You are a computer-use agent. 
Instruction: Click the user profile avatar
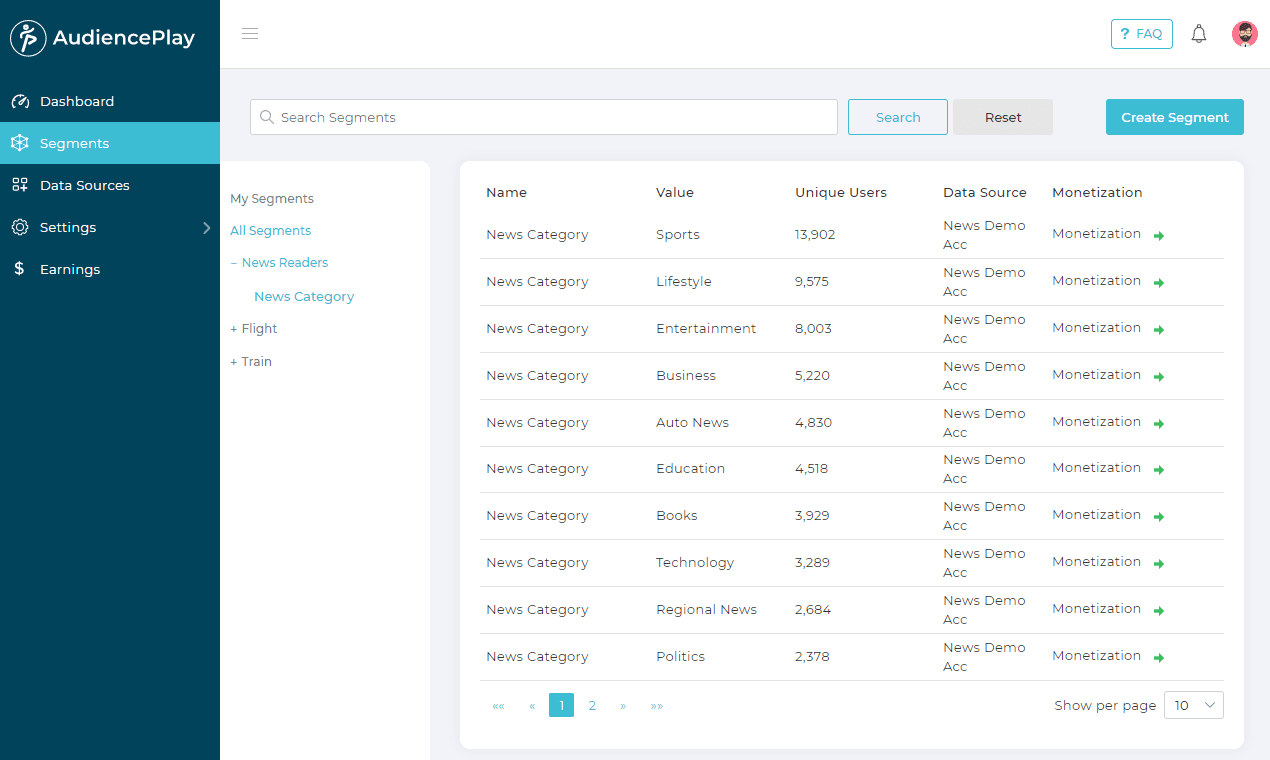1244,34
